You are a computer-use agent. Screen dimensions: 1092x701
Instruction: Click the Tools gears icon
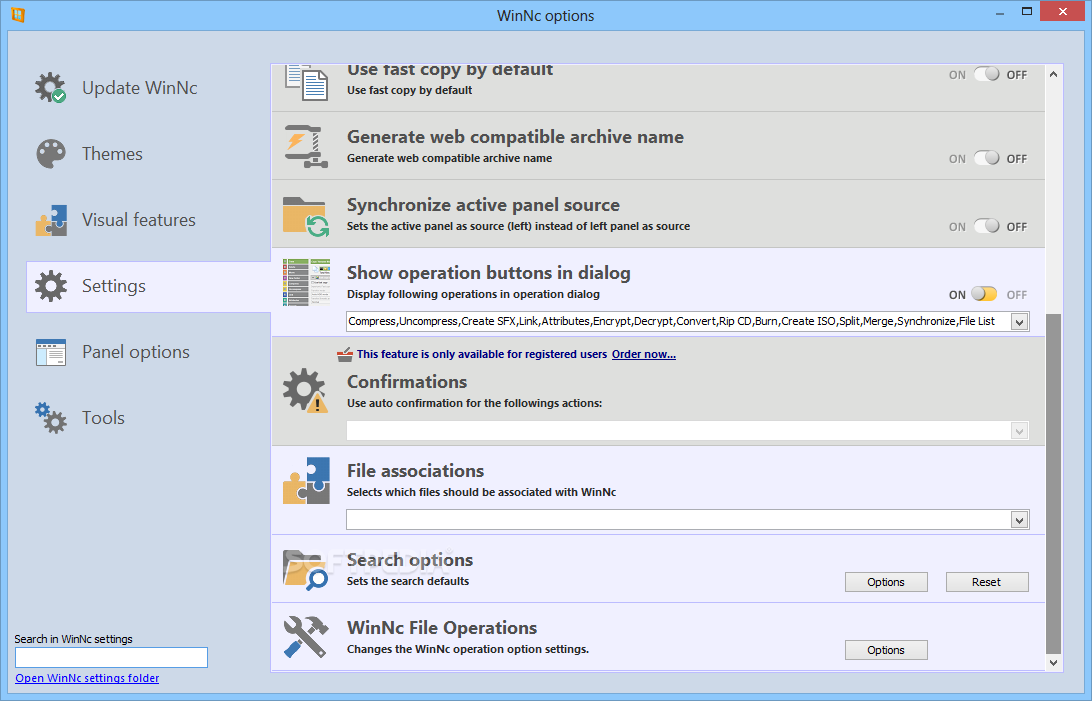click(x=51, y=418)
